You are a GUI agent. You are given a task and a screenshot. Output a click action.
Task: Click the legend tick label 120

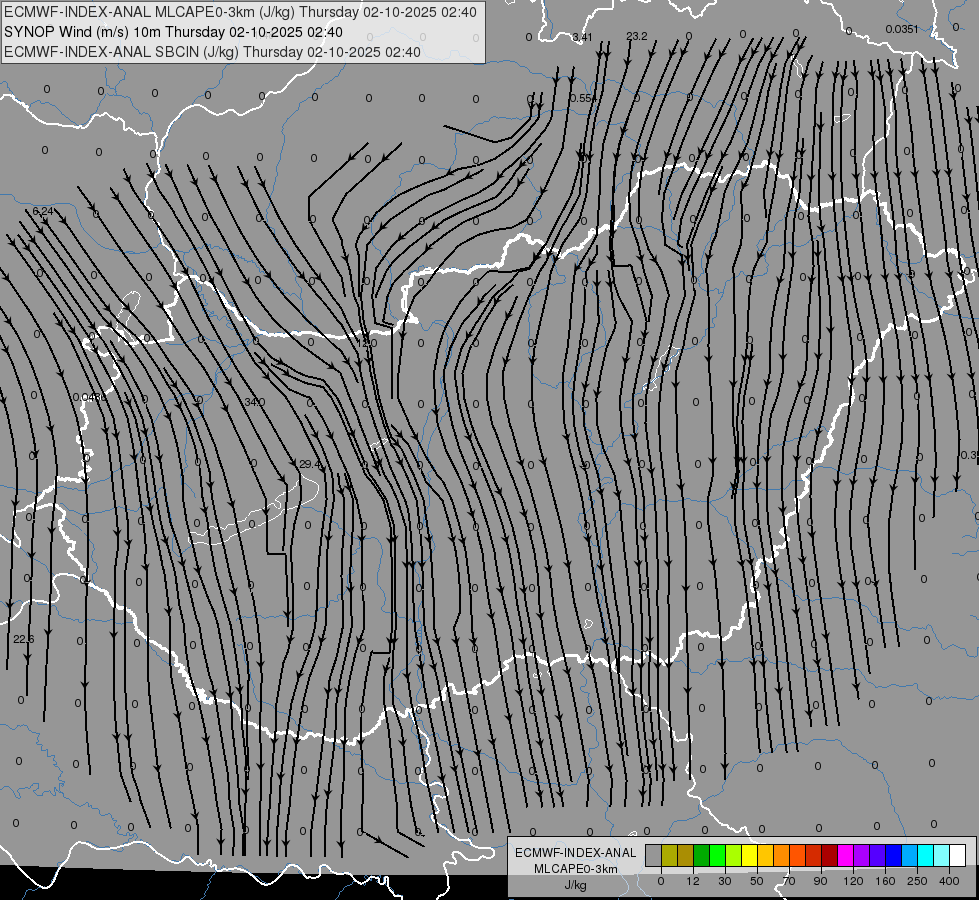(x=853, y=881)
